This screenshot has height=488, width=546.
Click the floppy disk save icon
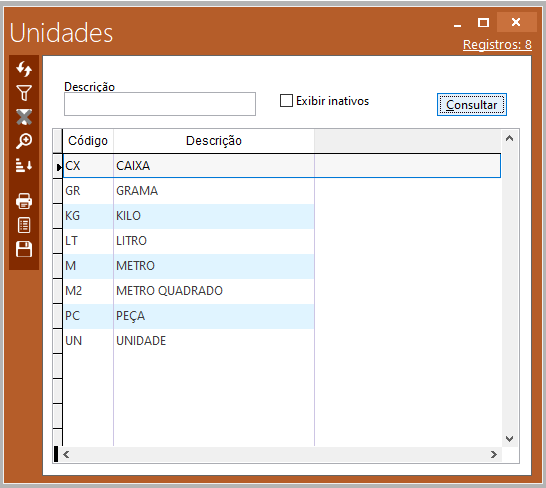tap(24, 249)
